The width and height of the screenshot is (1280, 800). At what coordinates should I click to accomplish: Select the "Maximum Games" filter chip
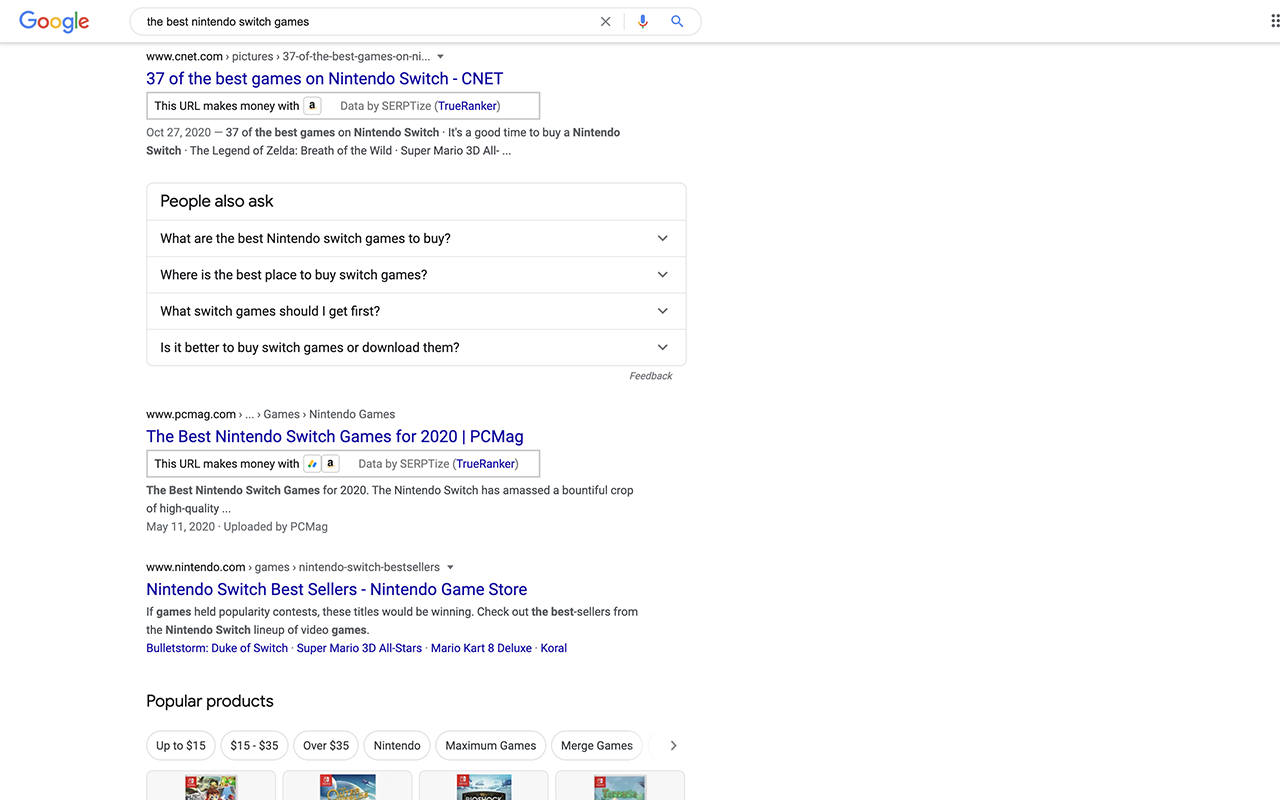491,745
